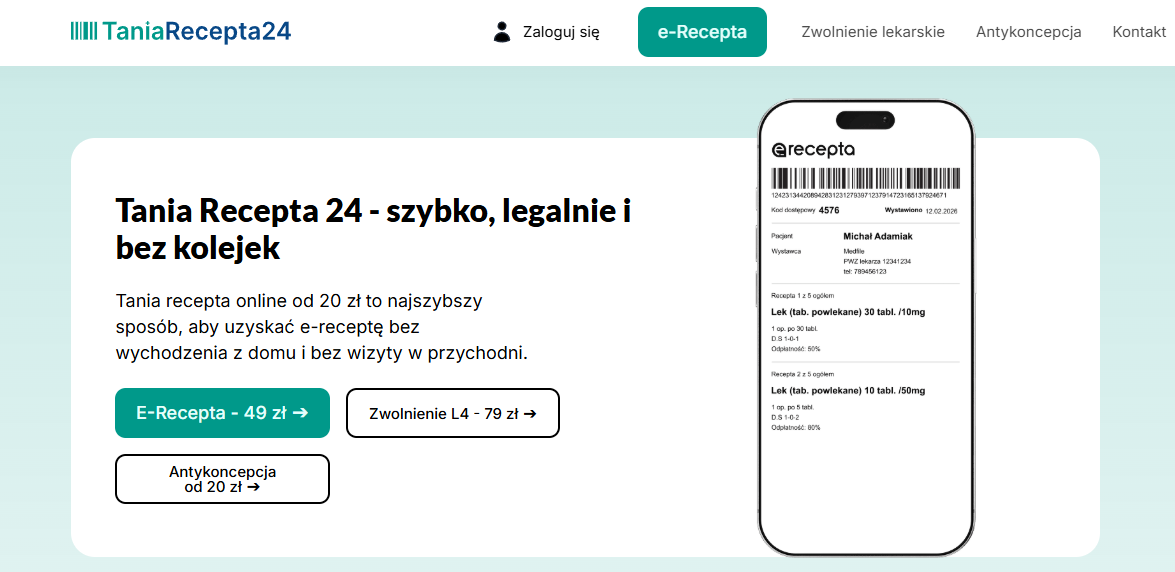
Task: Select the Zwolnienie L4 - 79 zł button
Action: [x=453, y=413]
